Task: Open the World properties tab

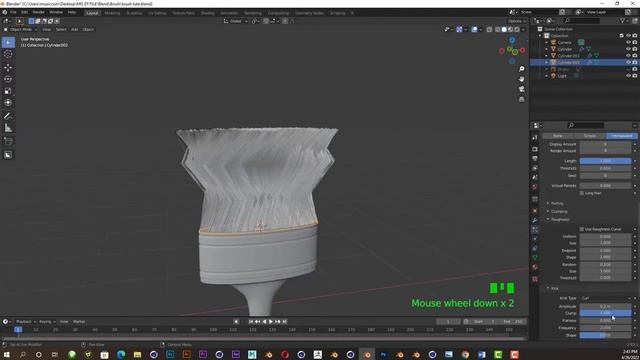Action: click(535, 187)
